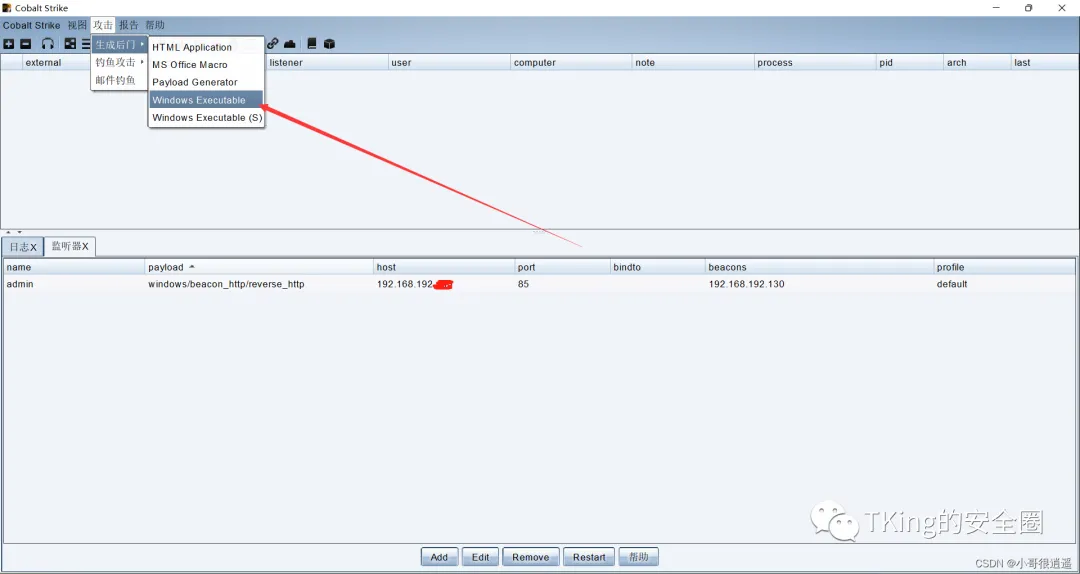The image size is (1080, 574).
Task: Choose Windows Executable (S) entry
Action: tap(206, 118)
